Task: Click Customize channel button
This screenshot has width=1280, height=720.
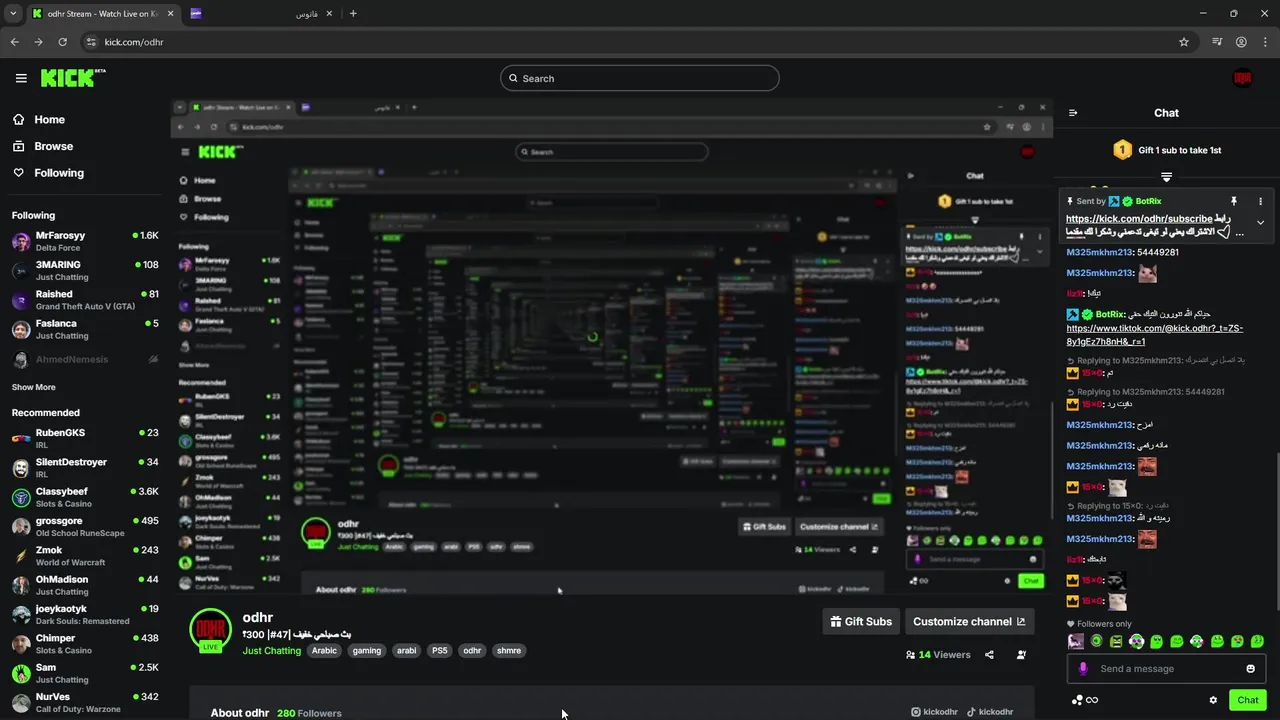Action: [969, 621]
